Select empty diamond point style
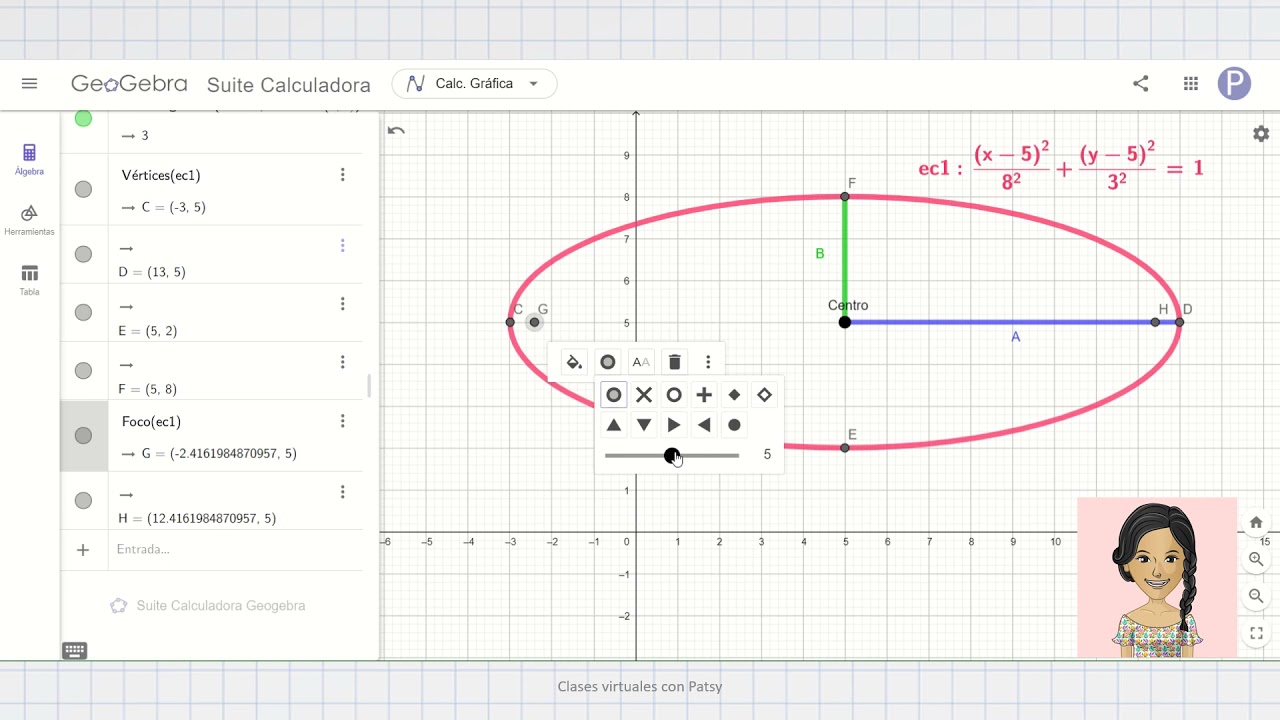This screenshot has width=1280, height=720. tap(764, 395)
